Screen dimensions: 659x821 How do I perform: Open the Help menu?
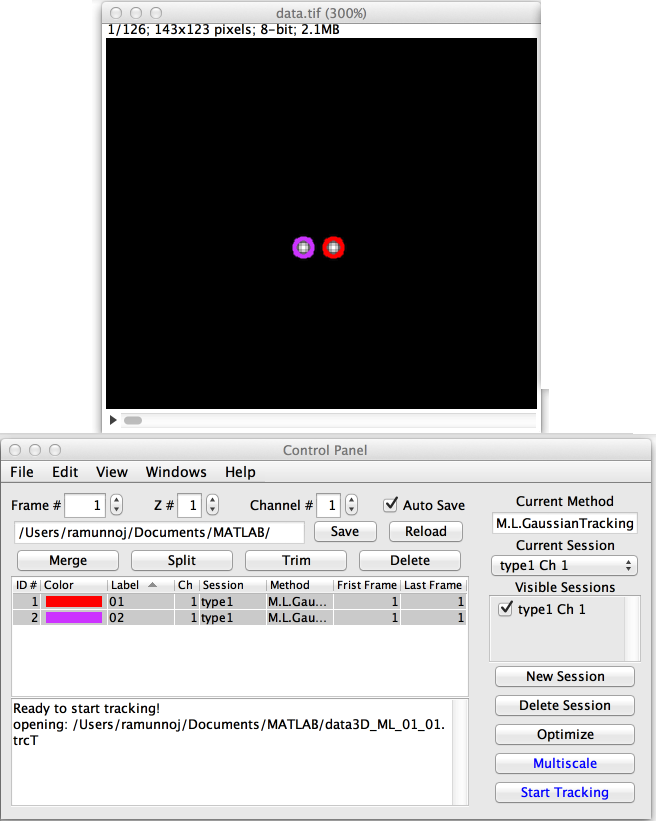tap(240, 472)
